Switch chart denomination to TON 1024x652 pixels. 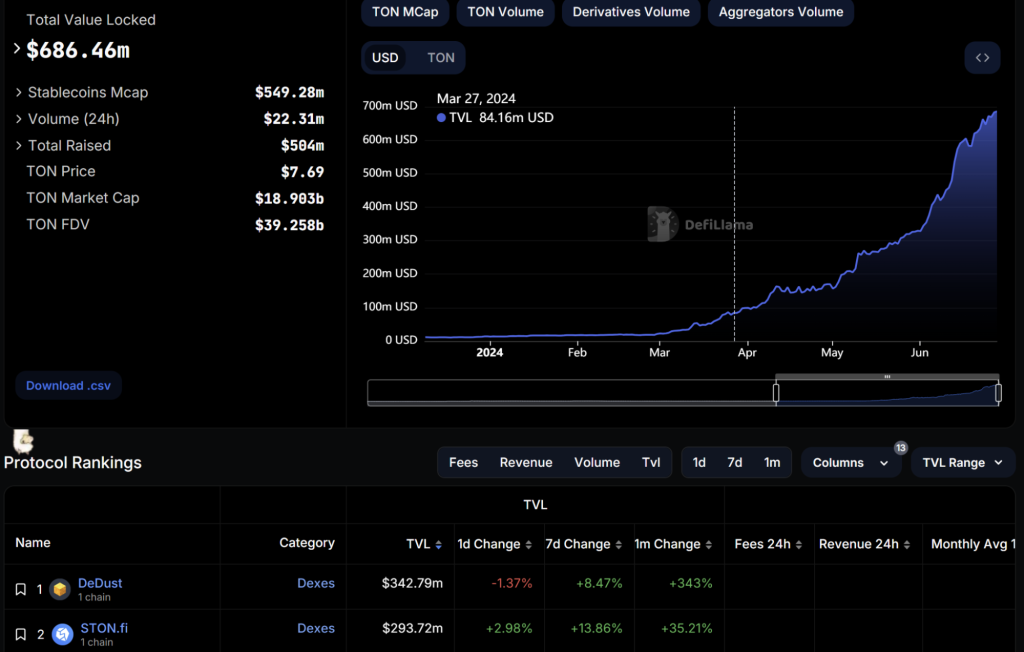click(x=441, y=58)
